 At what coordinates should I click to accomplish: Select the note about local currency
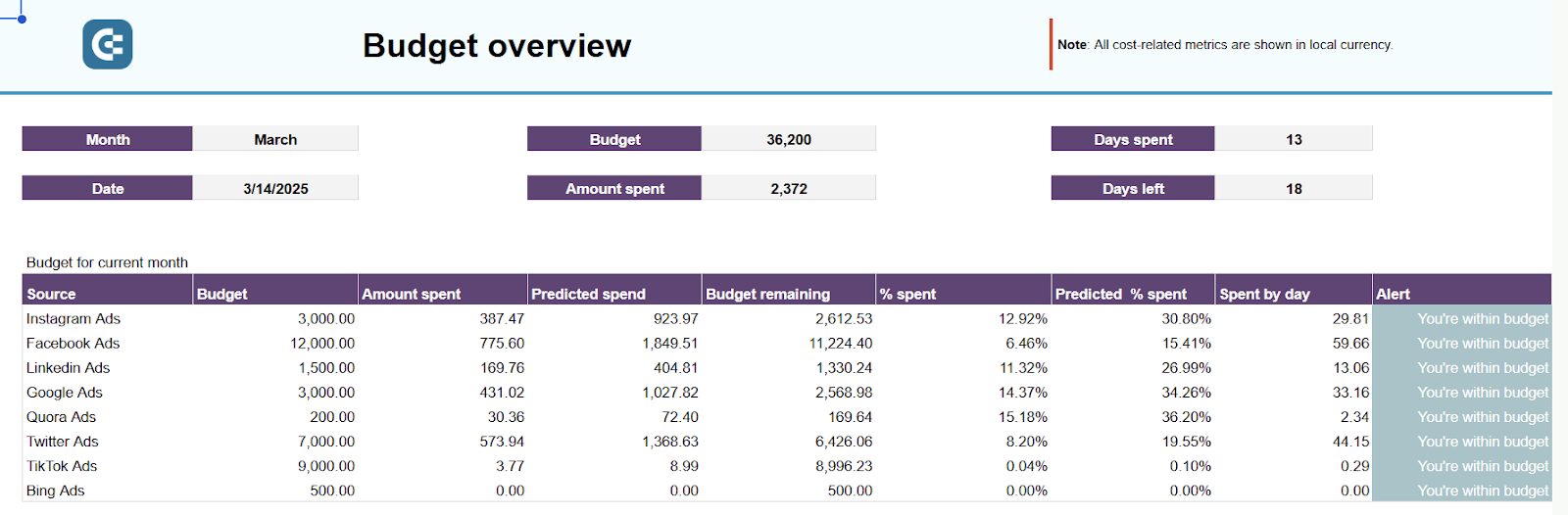click(1225, 45)
